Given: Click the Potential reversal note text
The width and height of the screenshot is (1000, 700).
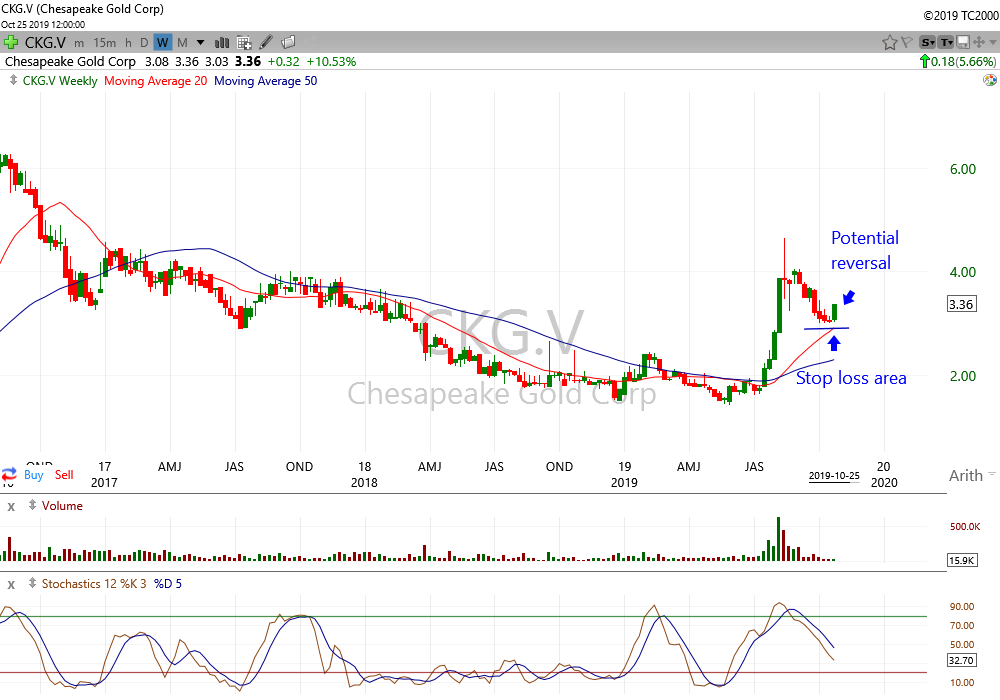Looking at the screenshot, I should [864, 250].
